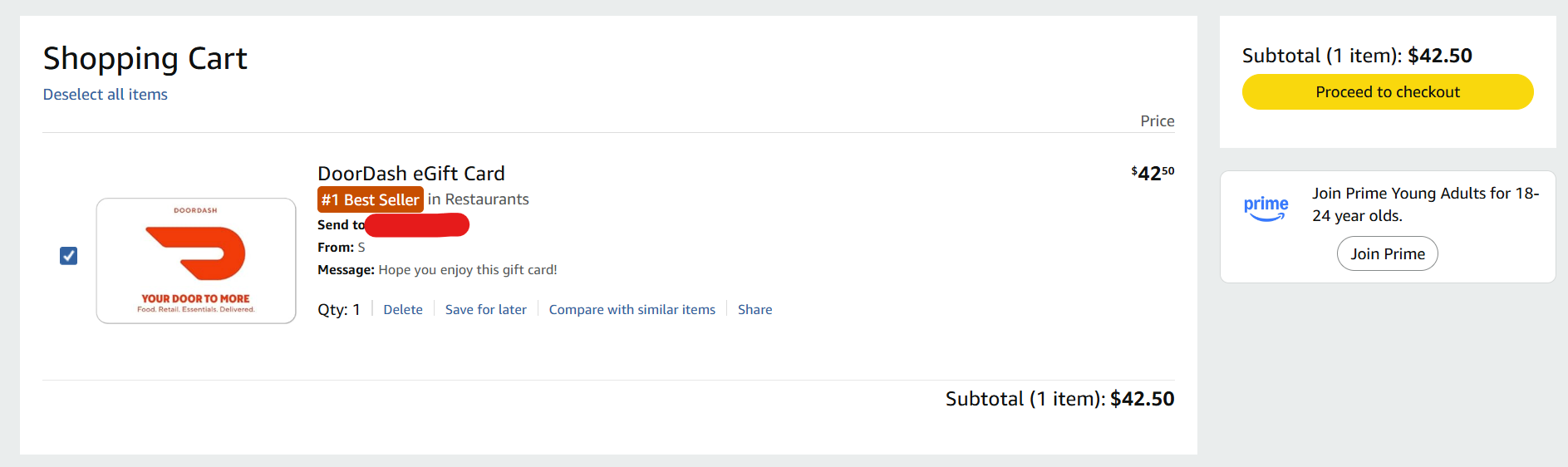Click Compare with similar items
Viewport: 1568px width, 467px height.
coord(632,310)
